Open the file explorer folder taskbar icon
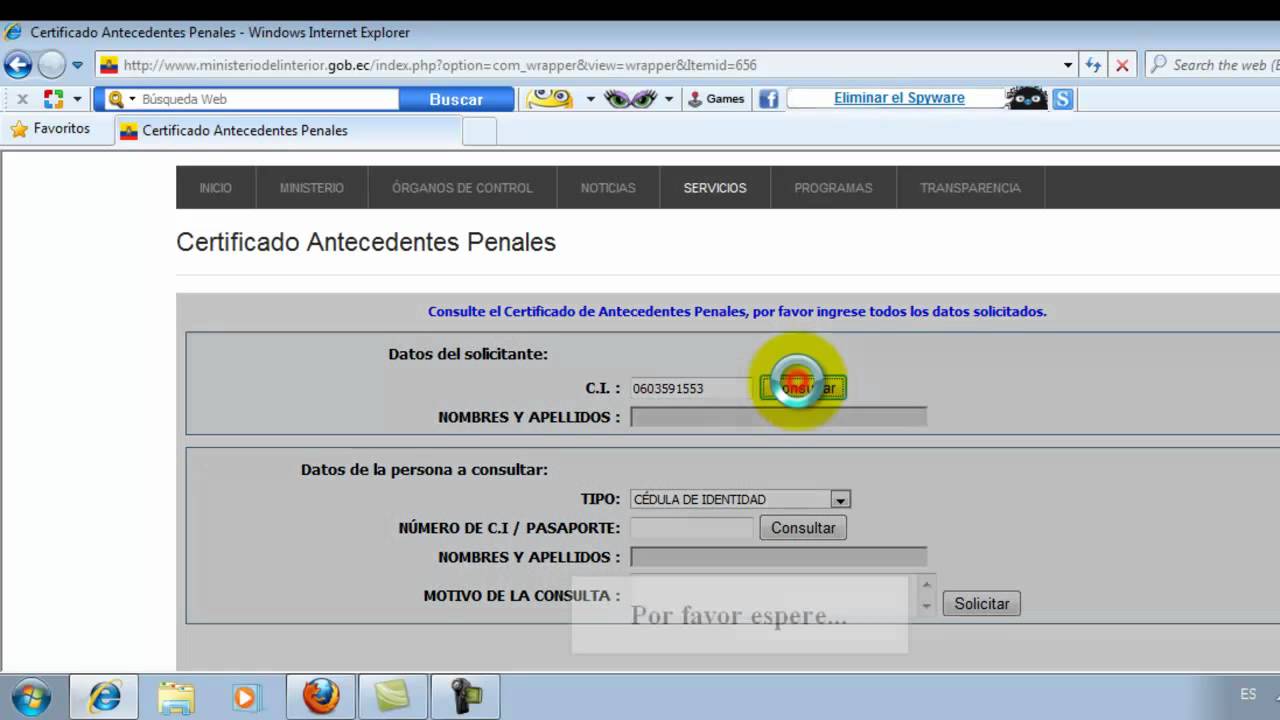The image size is (1280, 720). click(x=176, y=696)
